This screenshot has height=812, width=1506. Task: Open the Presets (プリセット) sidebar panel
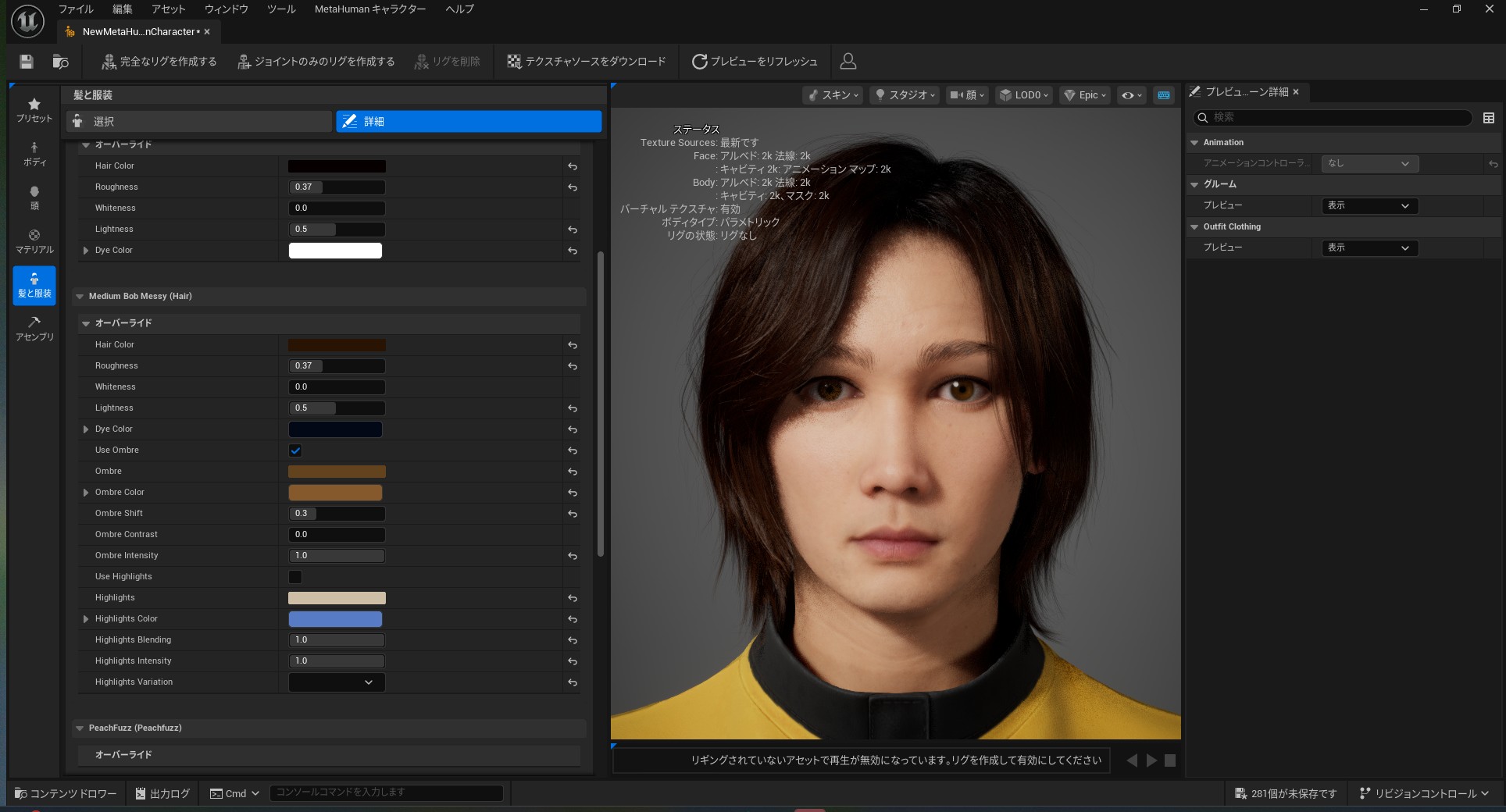tap(34, 110)
